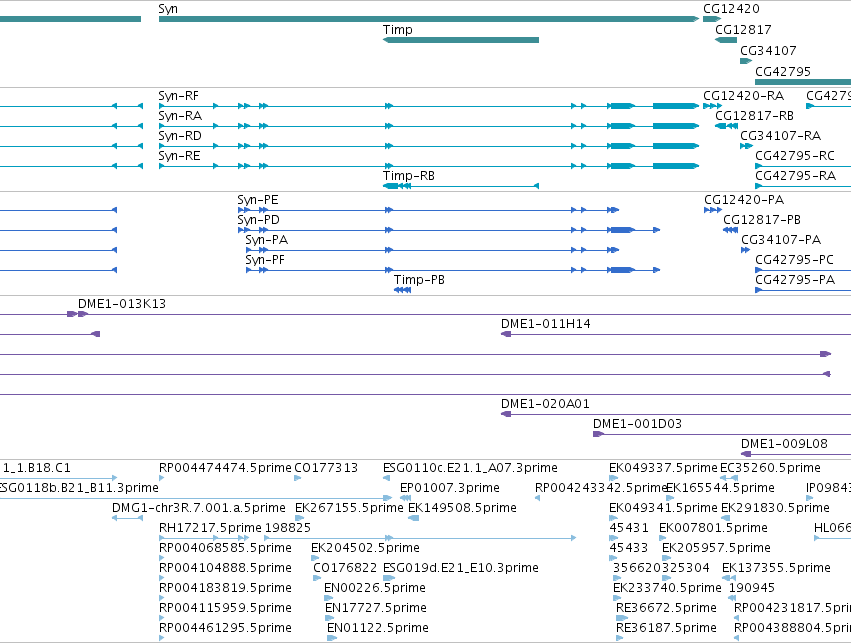Open the EP01007.3prime EST label

(x=449, y=488)
